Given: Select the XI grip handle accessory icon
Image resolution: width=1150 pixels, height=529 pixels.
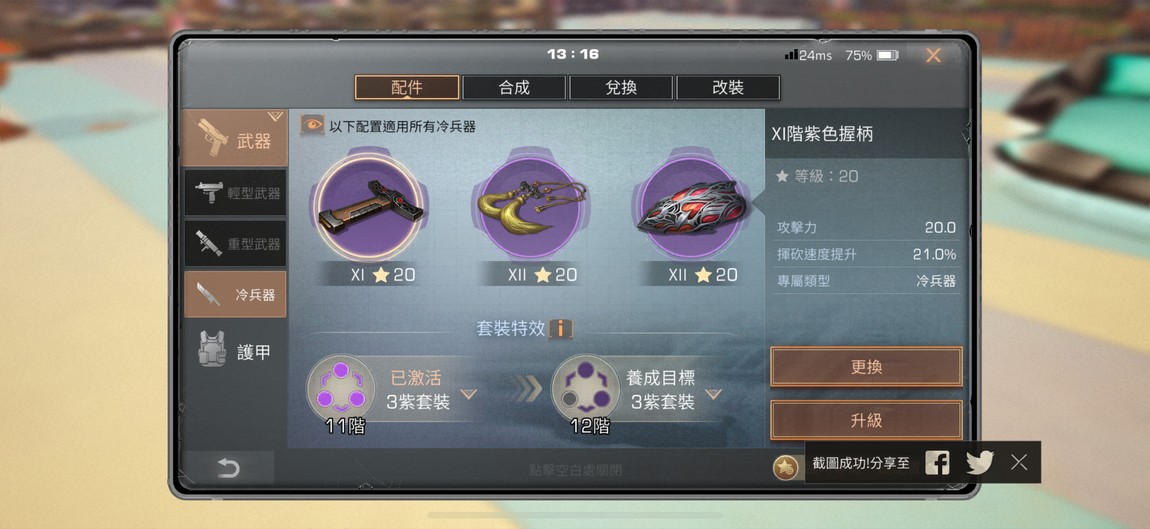Looking at the screenshot, I should tap(370, 208).
